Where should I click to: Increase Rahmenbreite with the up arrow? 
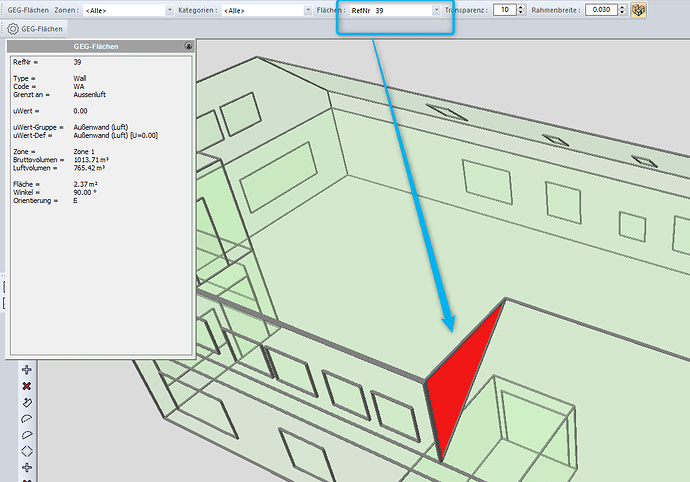(x=622, y=6)
